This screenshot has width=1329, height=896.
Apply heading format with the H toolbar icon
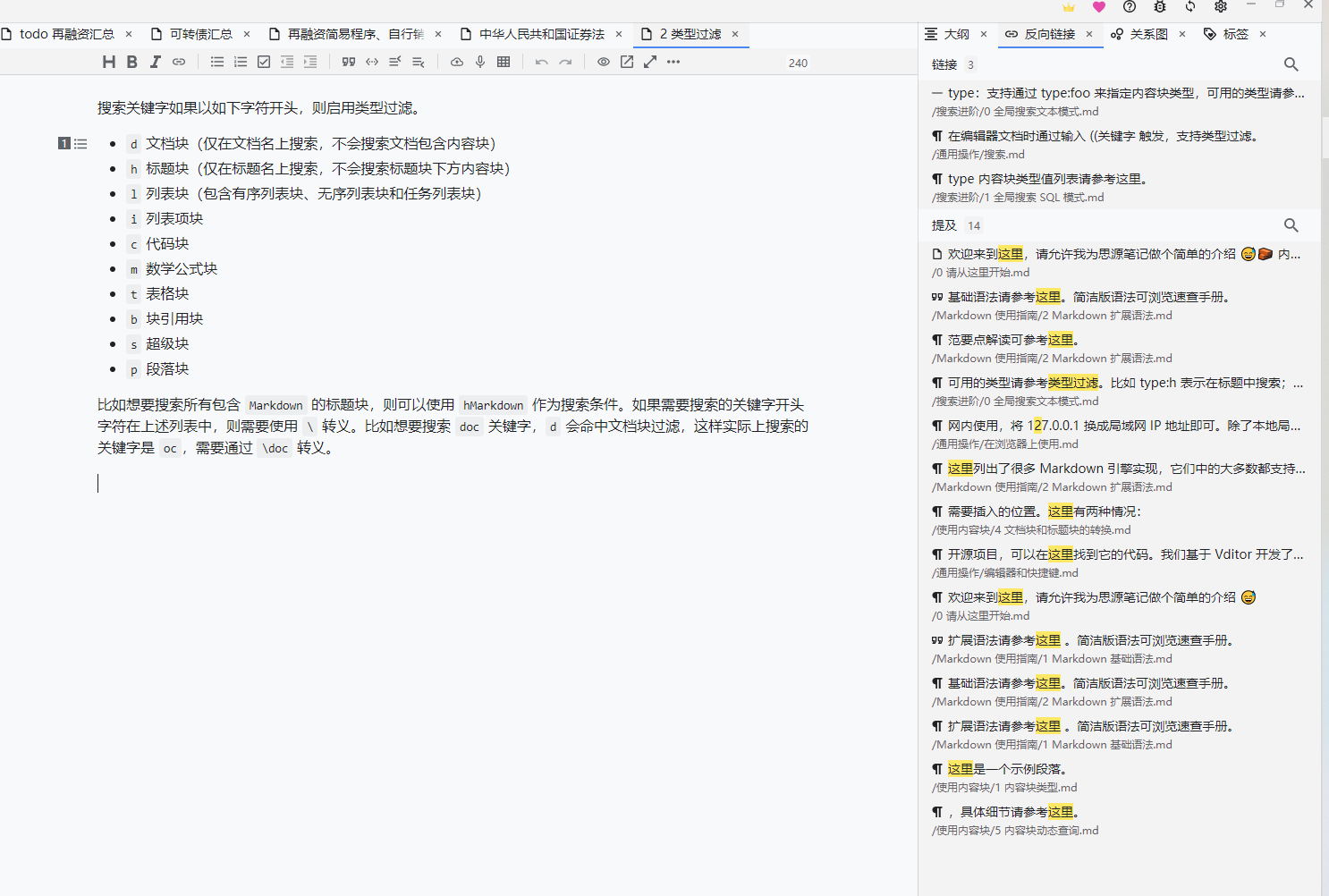(x=109, y=62)
